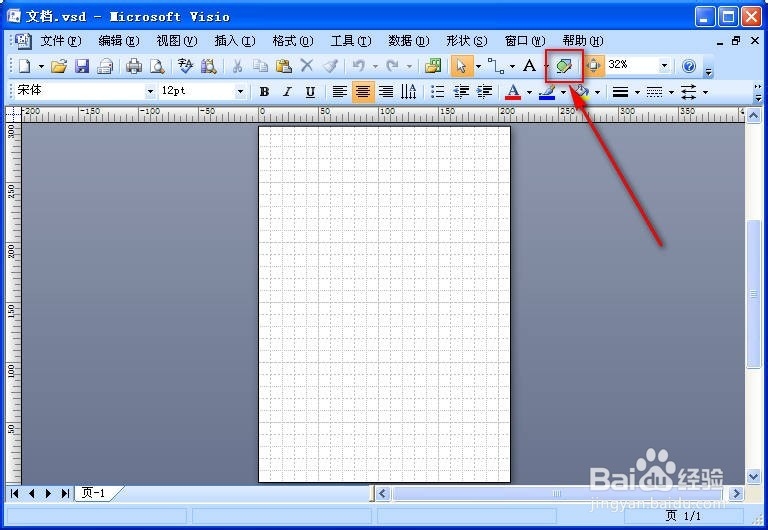
Task: Open the Drawing Tools shapes icon
Action: click(564, 66)
